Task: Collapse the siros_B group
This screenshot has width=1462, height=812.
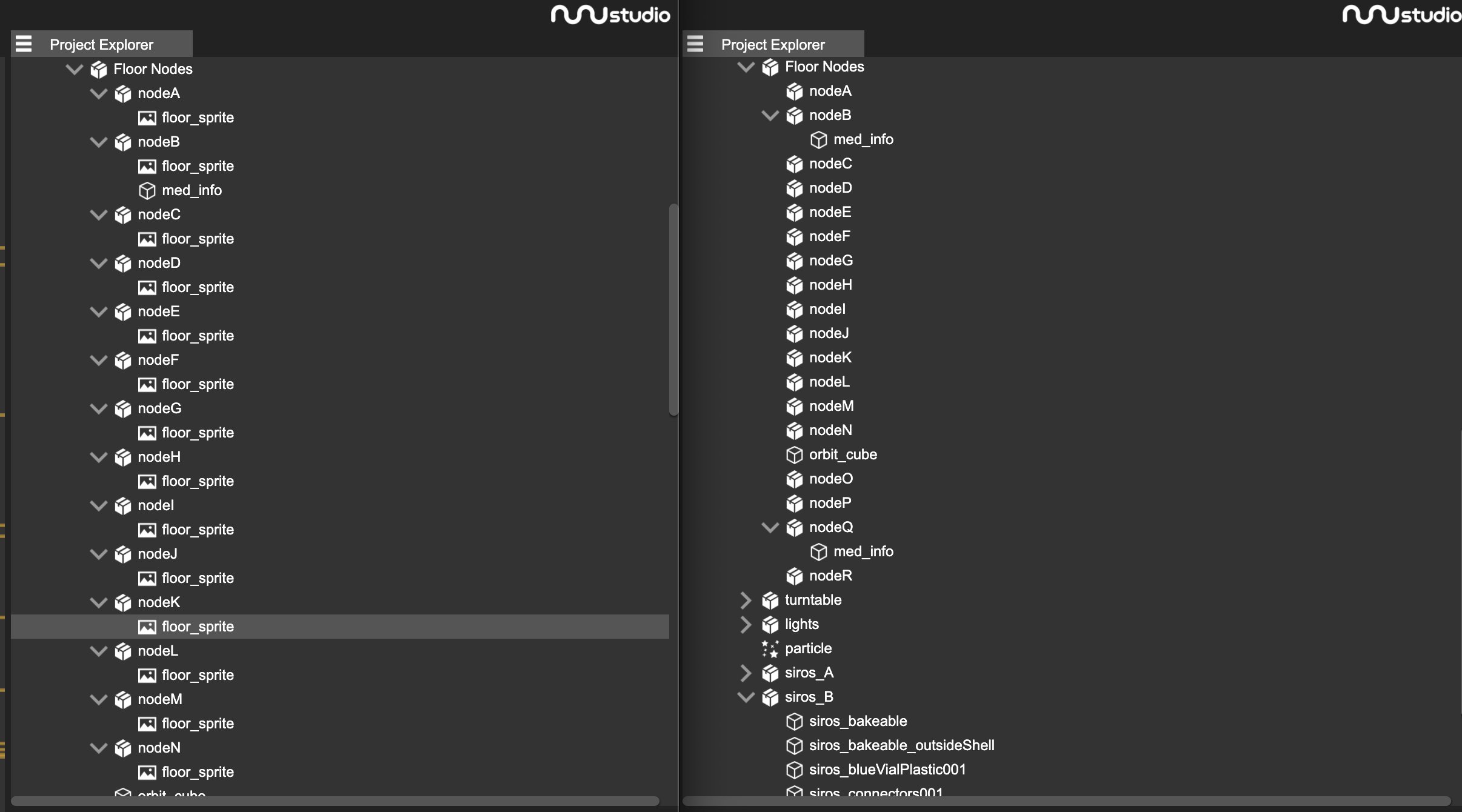Action: tap(746, 697)
